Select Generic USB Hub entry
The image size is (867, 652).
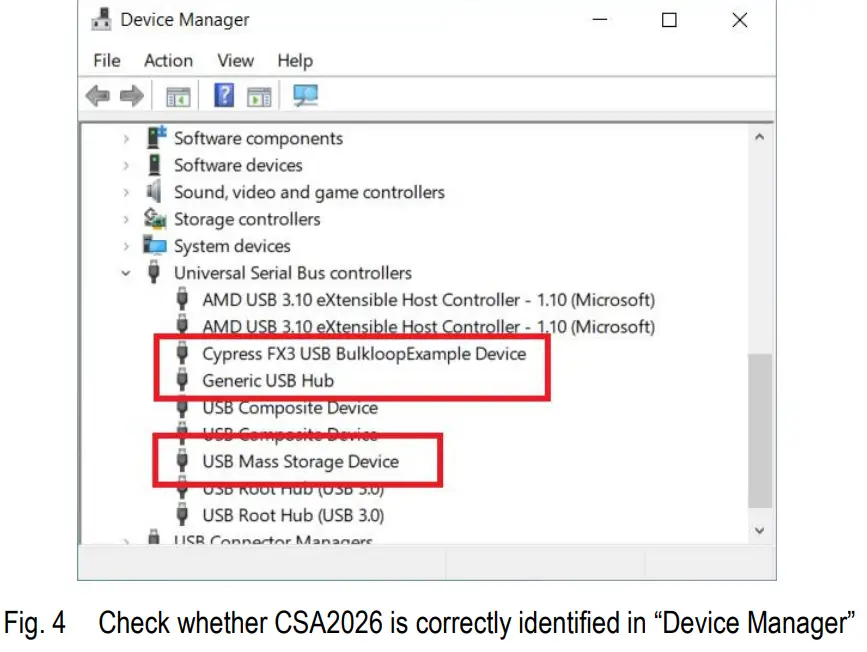(268, 380)
